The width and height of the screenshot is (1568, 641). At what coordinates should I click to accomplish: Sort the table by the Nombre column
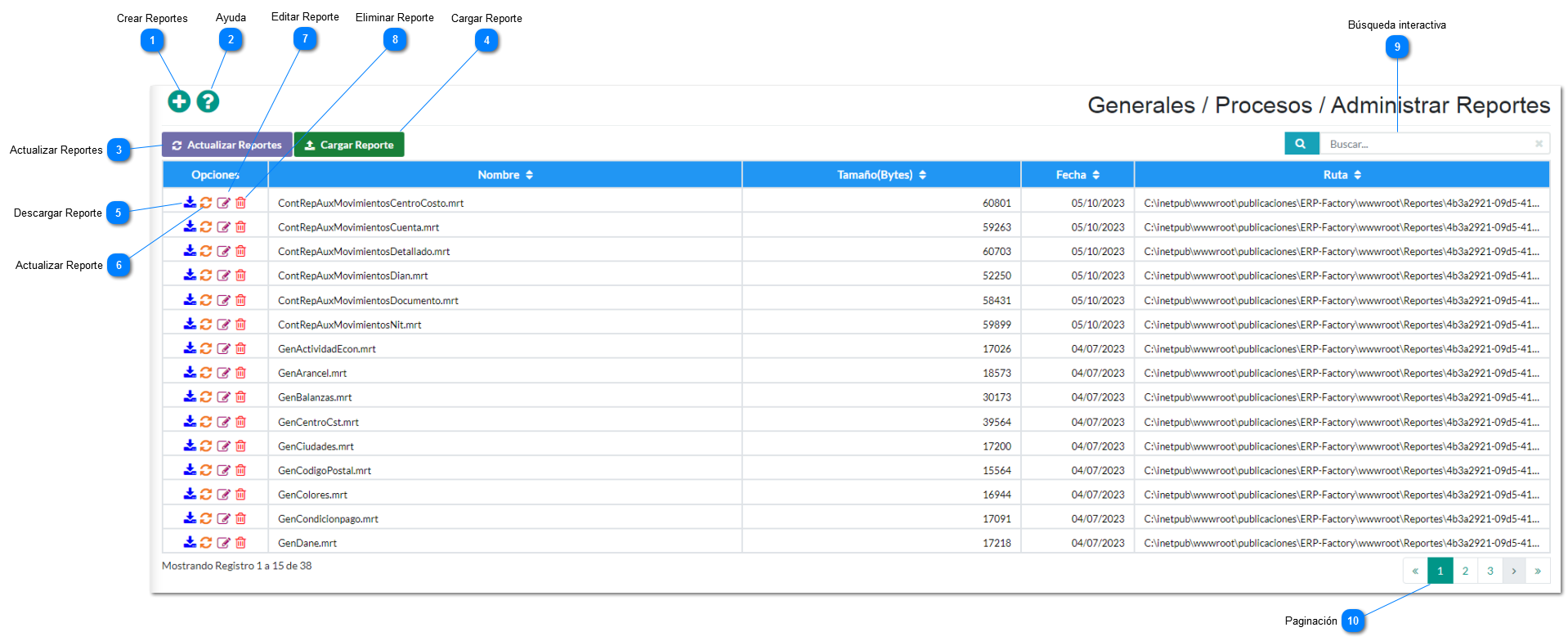click(x=505, y=175)
